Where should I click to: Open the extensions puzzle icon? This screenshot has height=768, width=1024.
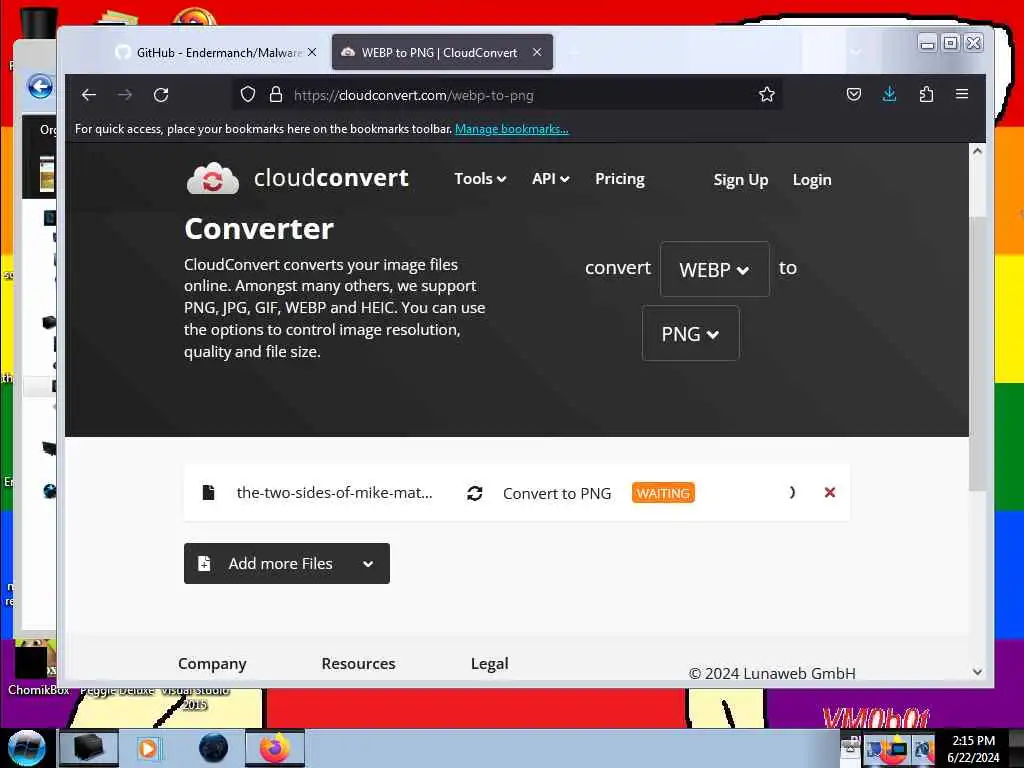(x=926, y=95)
